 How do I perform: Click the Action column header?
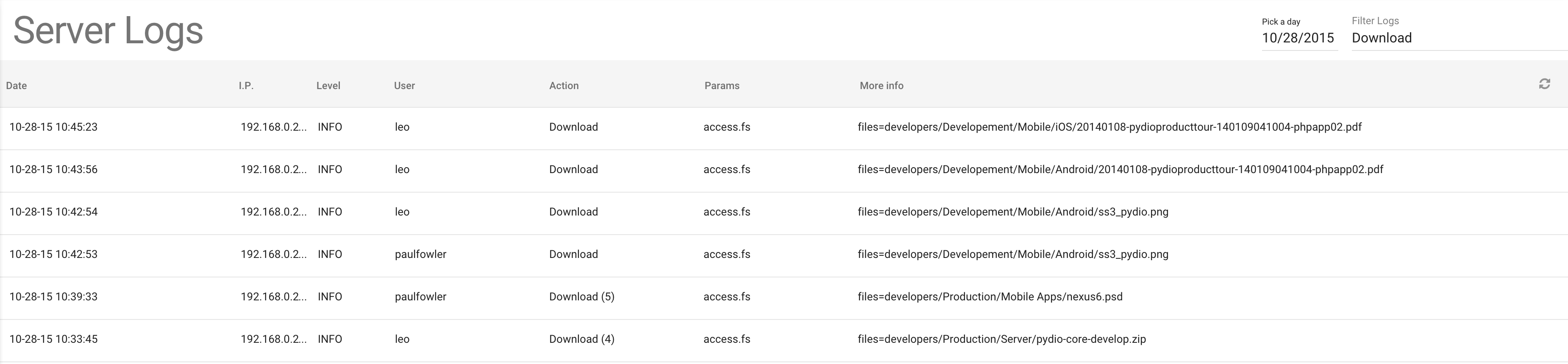coord(564,85)
